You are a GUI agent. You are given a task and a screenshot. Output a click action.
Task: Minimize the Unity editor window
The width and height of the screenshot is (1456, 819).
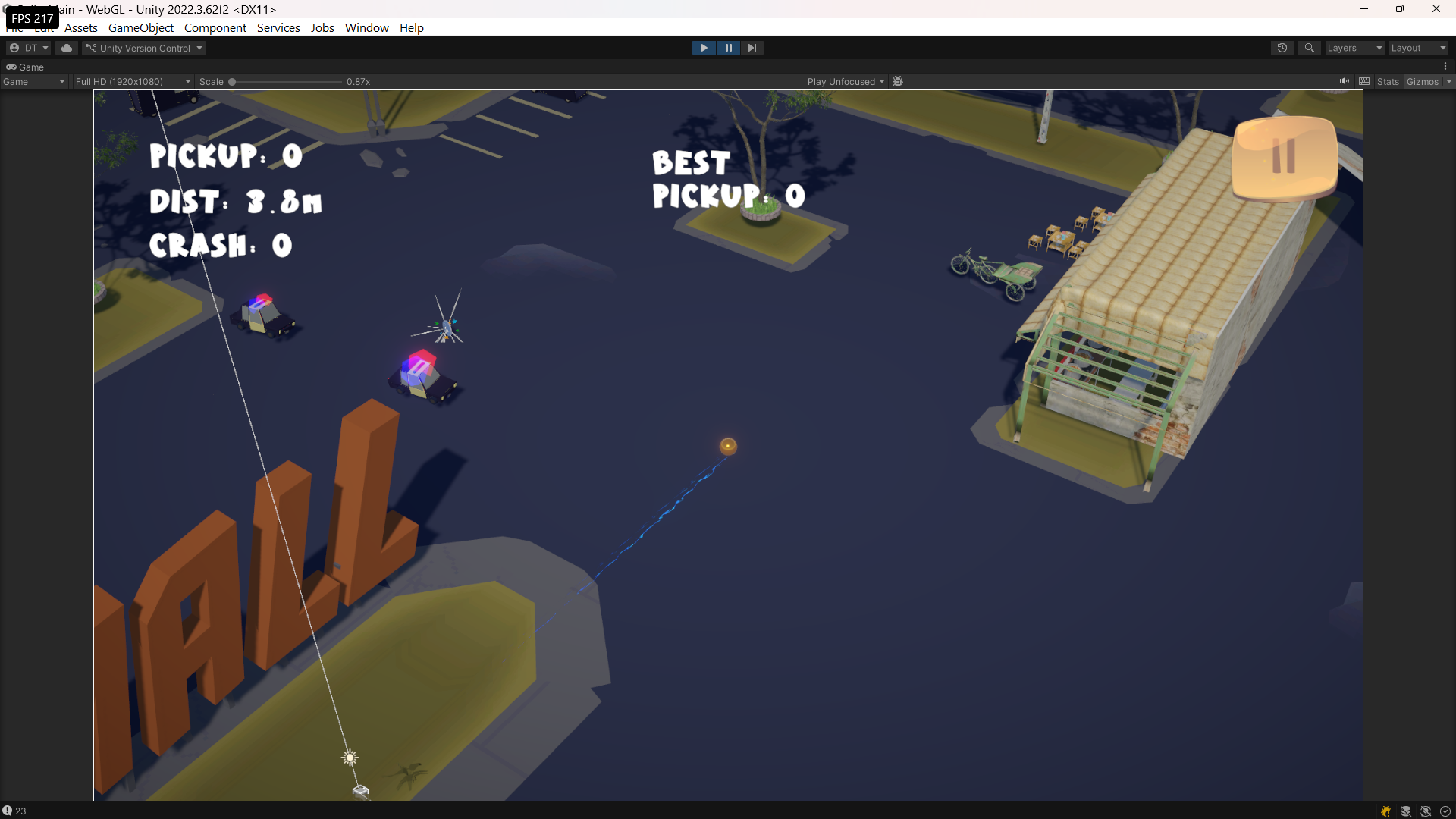pos(1364,9)
